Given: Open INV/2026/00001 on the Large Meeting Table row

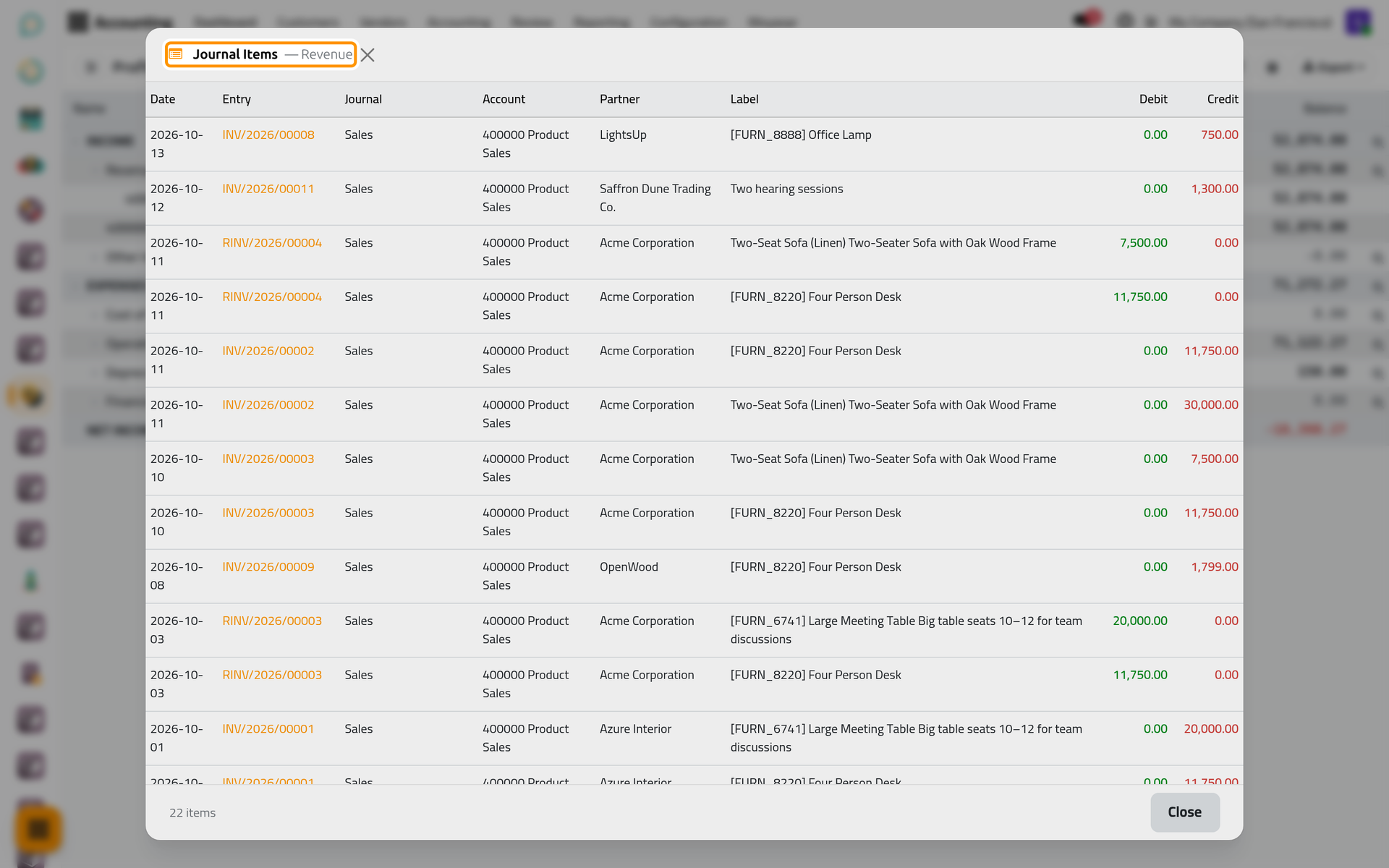Looking at the screenshot, I should [268, 729].
